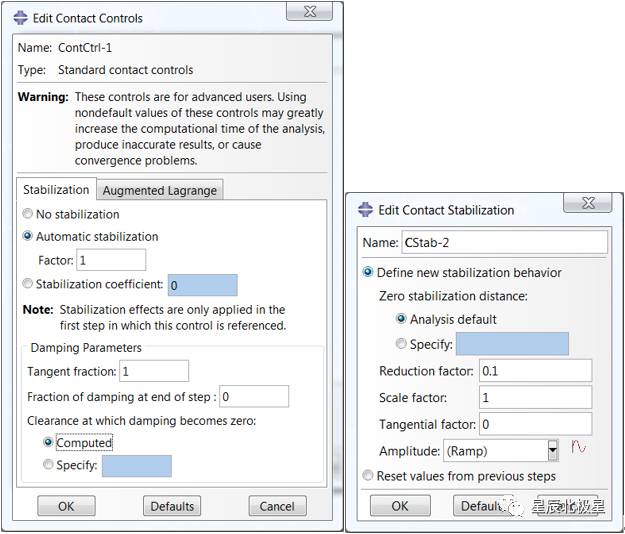Screen dimensions: 625x534
Task: Click the amplitude curve icon beside Amplitude dropdown
Action: tap(578, 447)
